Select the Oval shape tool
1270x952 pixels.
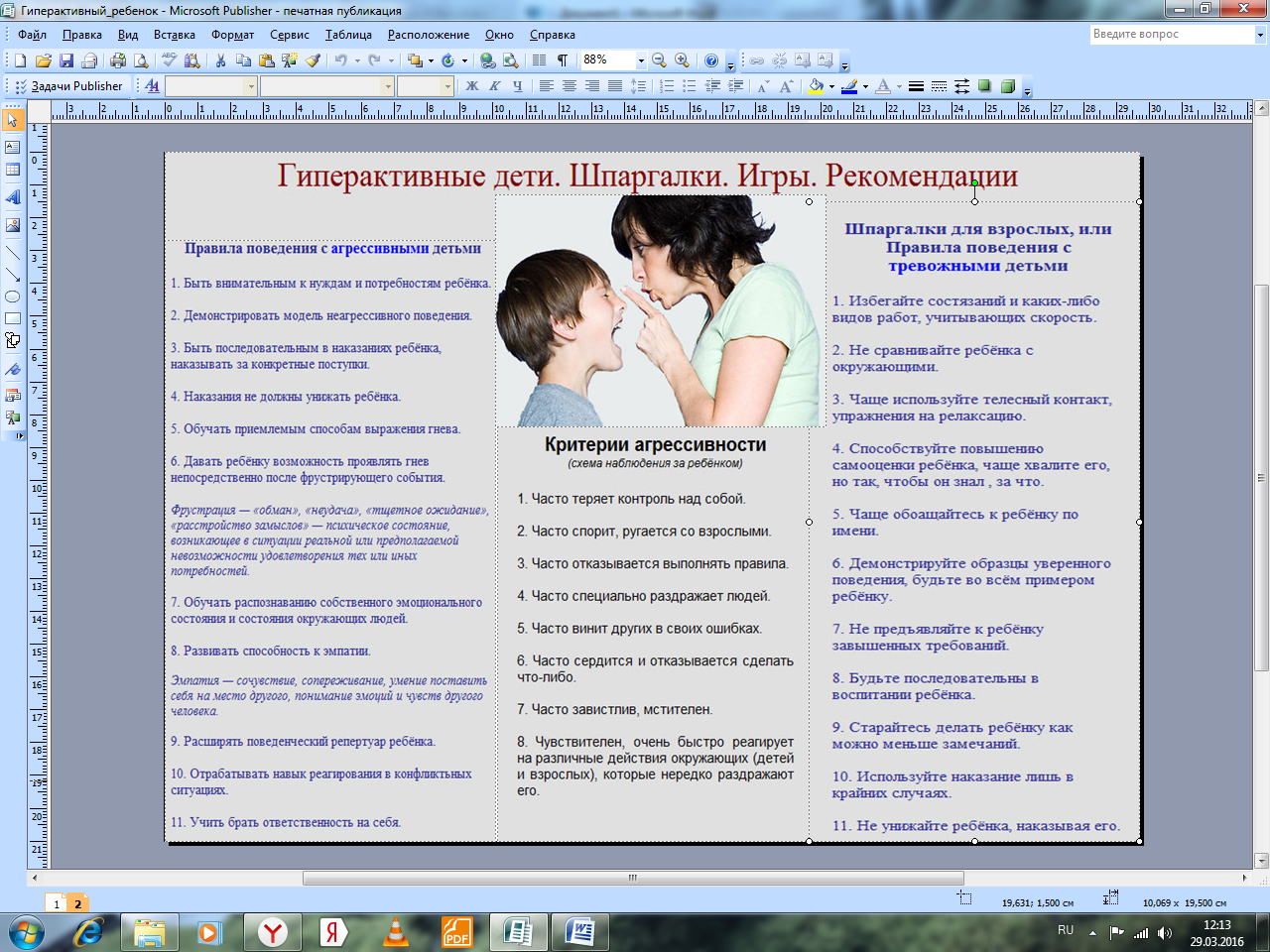[13, 297]
